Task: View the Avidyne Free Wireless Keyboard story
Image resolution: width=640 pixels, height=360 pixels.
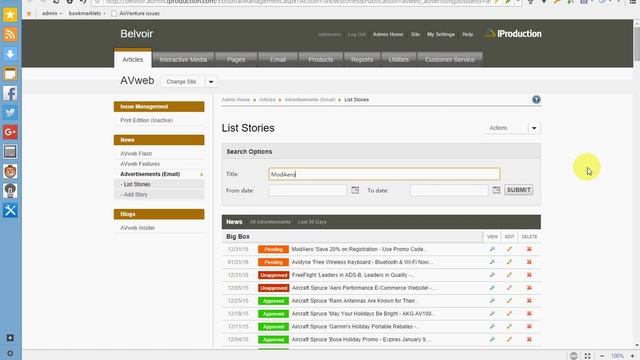Action: point(492,262)
